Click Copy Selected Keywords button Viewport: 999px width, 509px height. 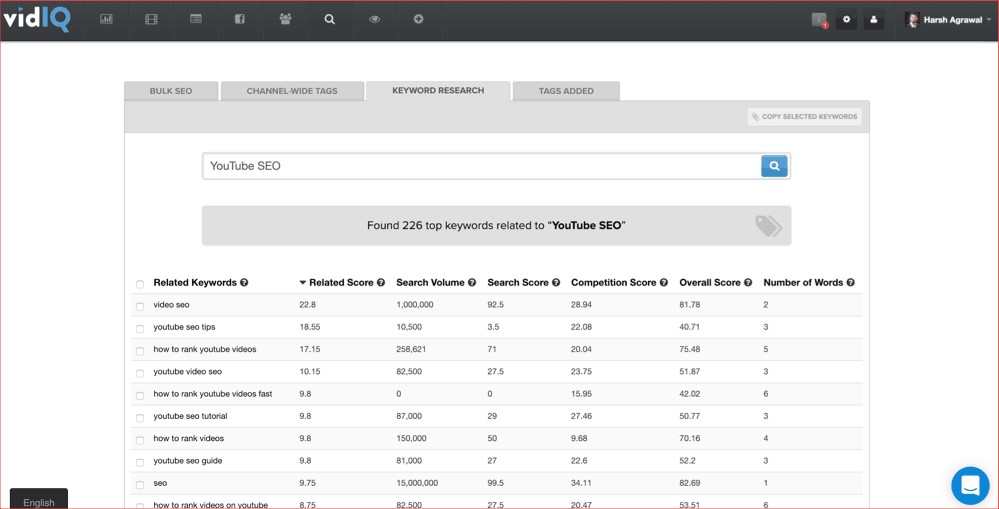coord(805,117)
